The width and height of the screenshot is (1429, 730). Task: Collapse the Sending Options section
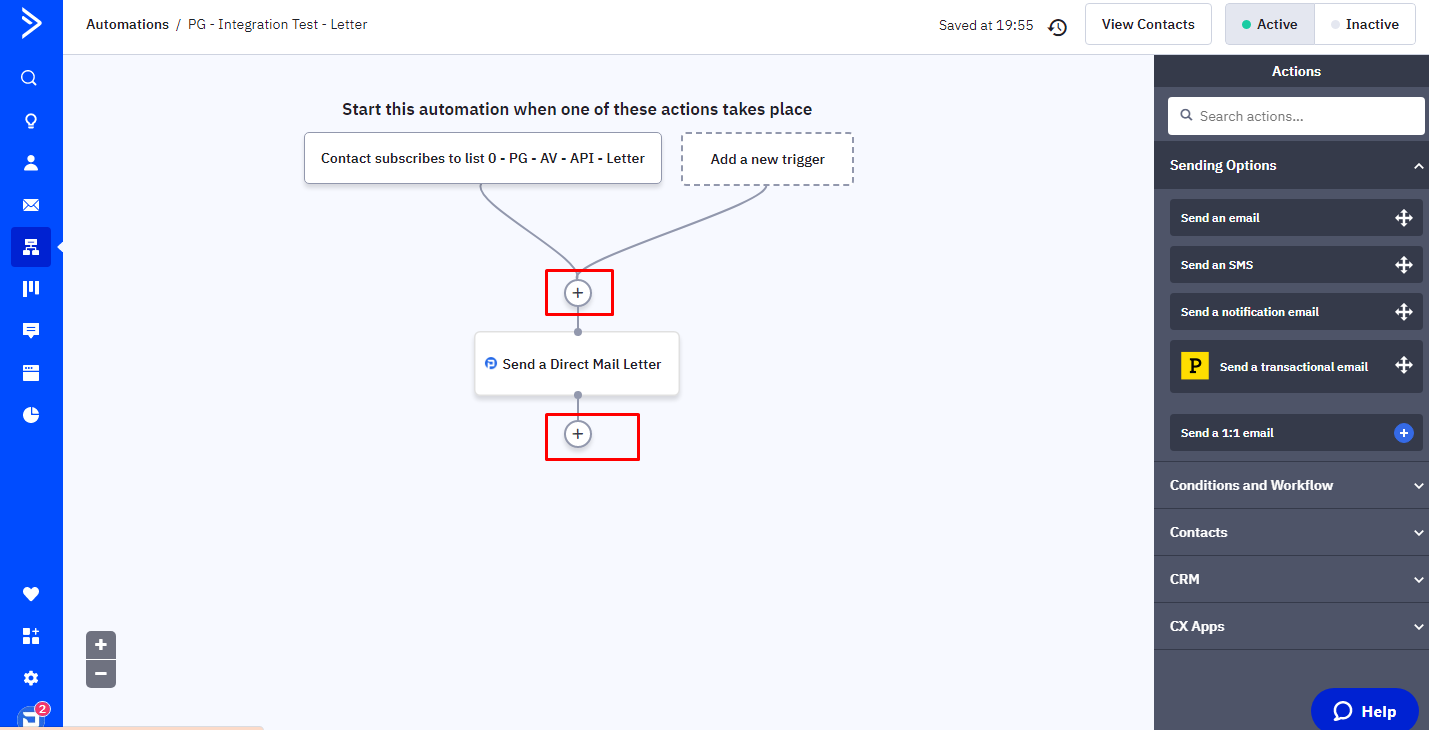click(x=1418, y=166)
